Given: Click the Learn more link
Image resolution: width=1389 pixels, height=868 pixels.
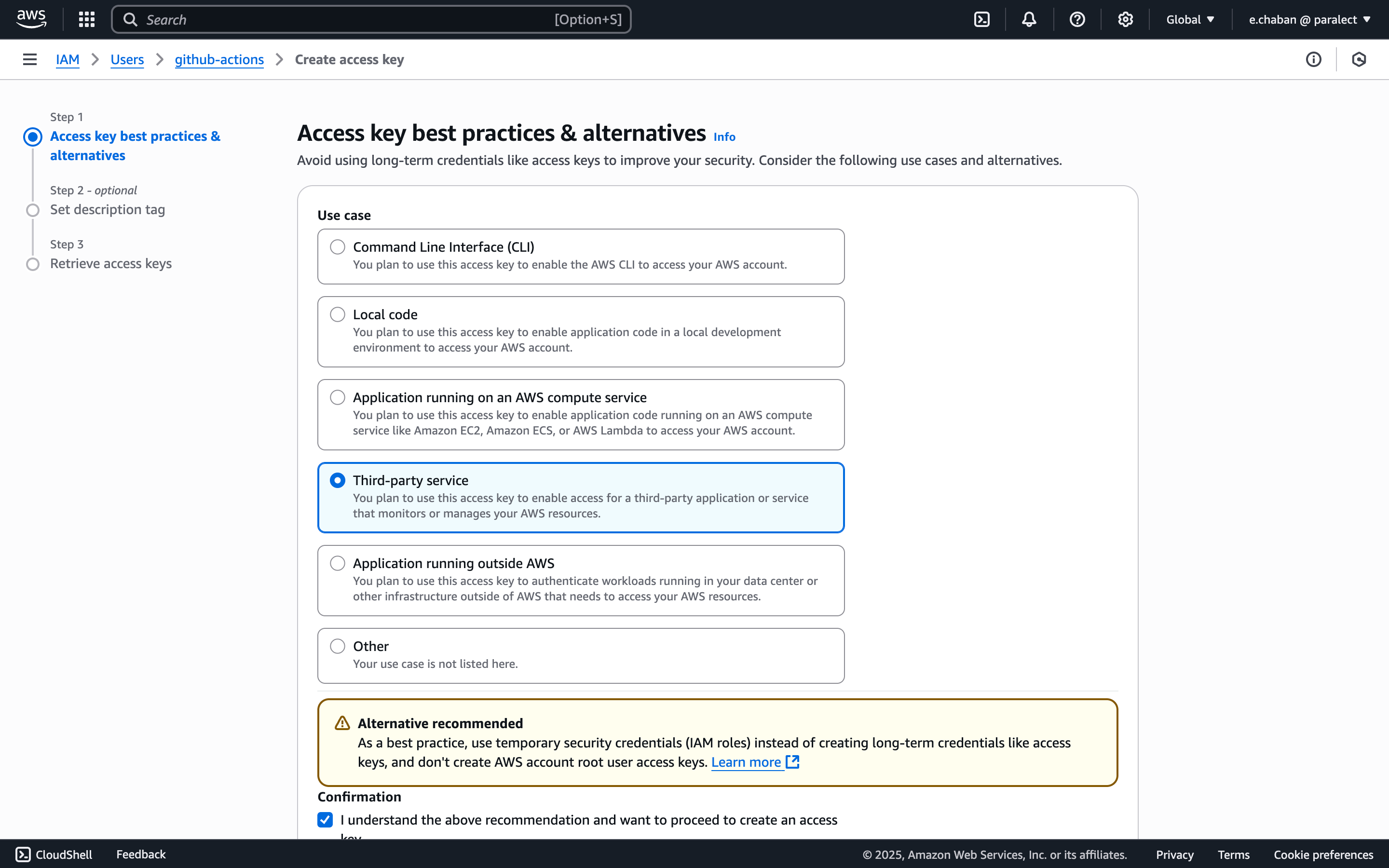Looking at the screenshot, I should click(x=746, y=762).
